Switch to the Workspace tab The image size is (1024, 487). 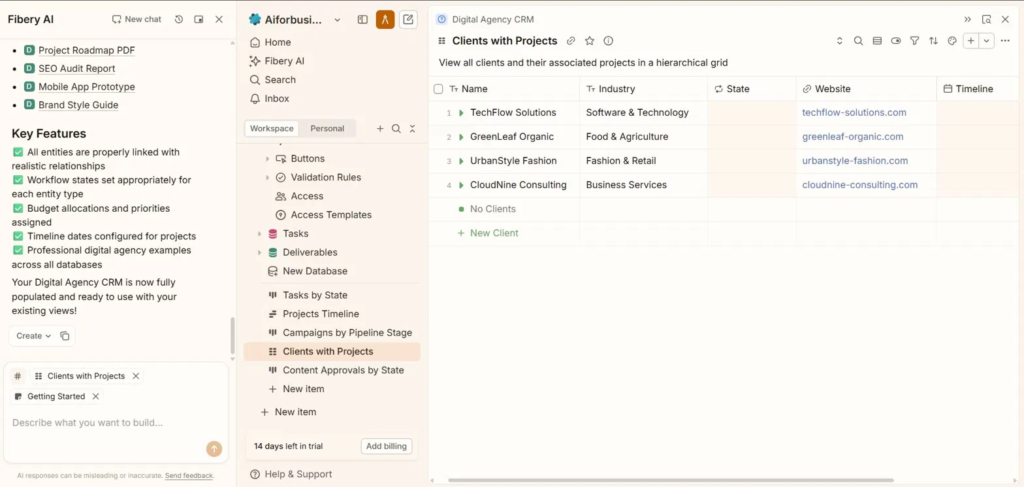(272, 129)
